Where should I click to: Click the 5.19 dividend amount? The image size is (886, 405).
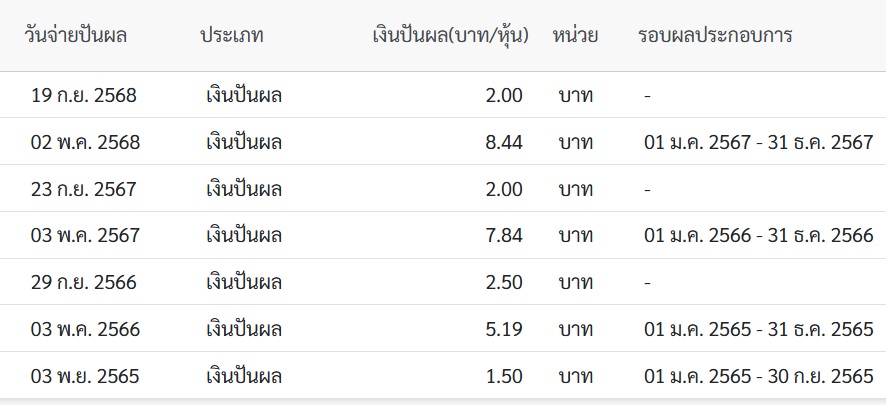[x=504, y=329]
